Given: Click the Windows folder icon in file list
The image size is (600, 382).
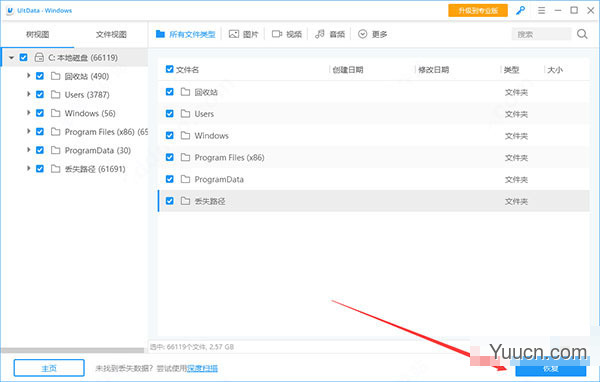Looking at the screenshot, I should coord(186,135).
